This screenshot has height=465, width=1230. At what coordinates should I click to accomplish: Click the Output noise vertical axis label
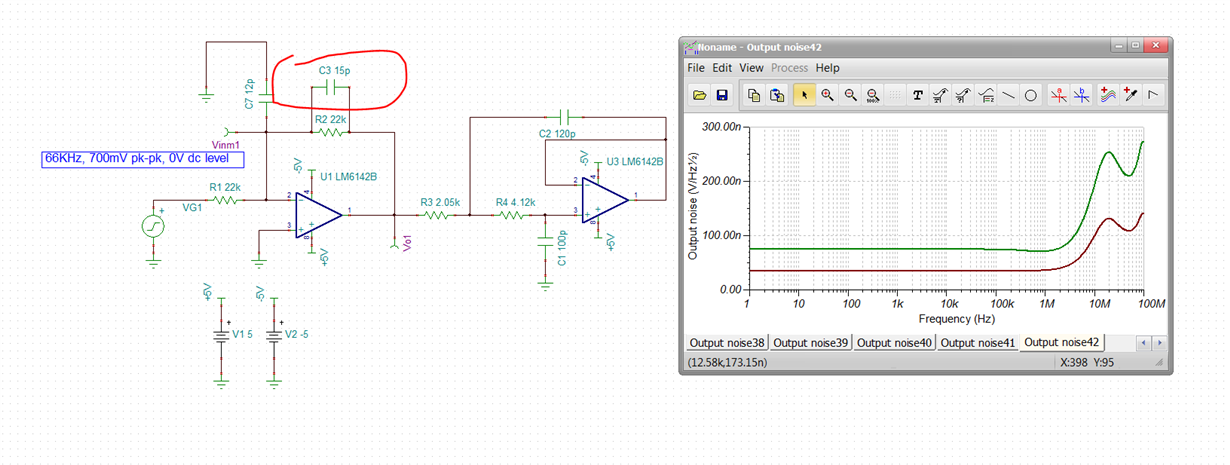pos(693,207)
